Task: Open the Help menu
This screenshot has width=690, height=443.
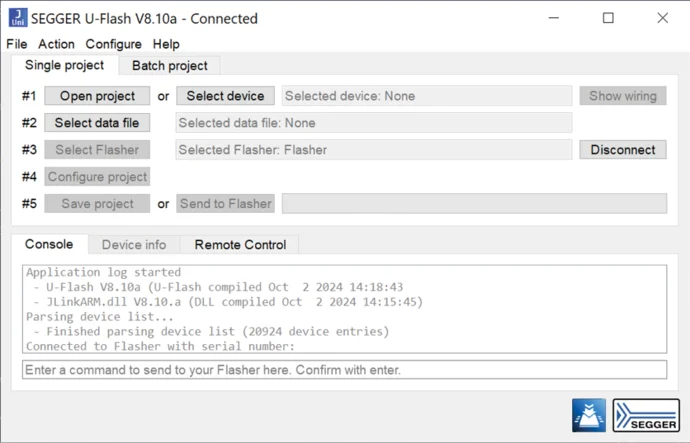Action: (166, 44)
